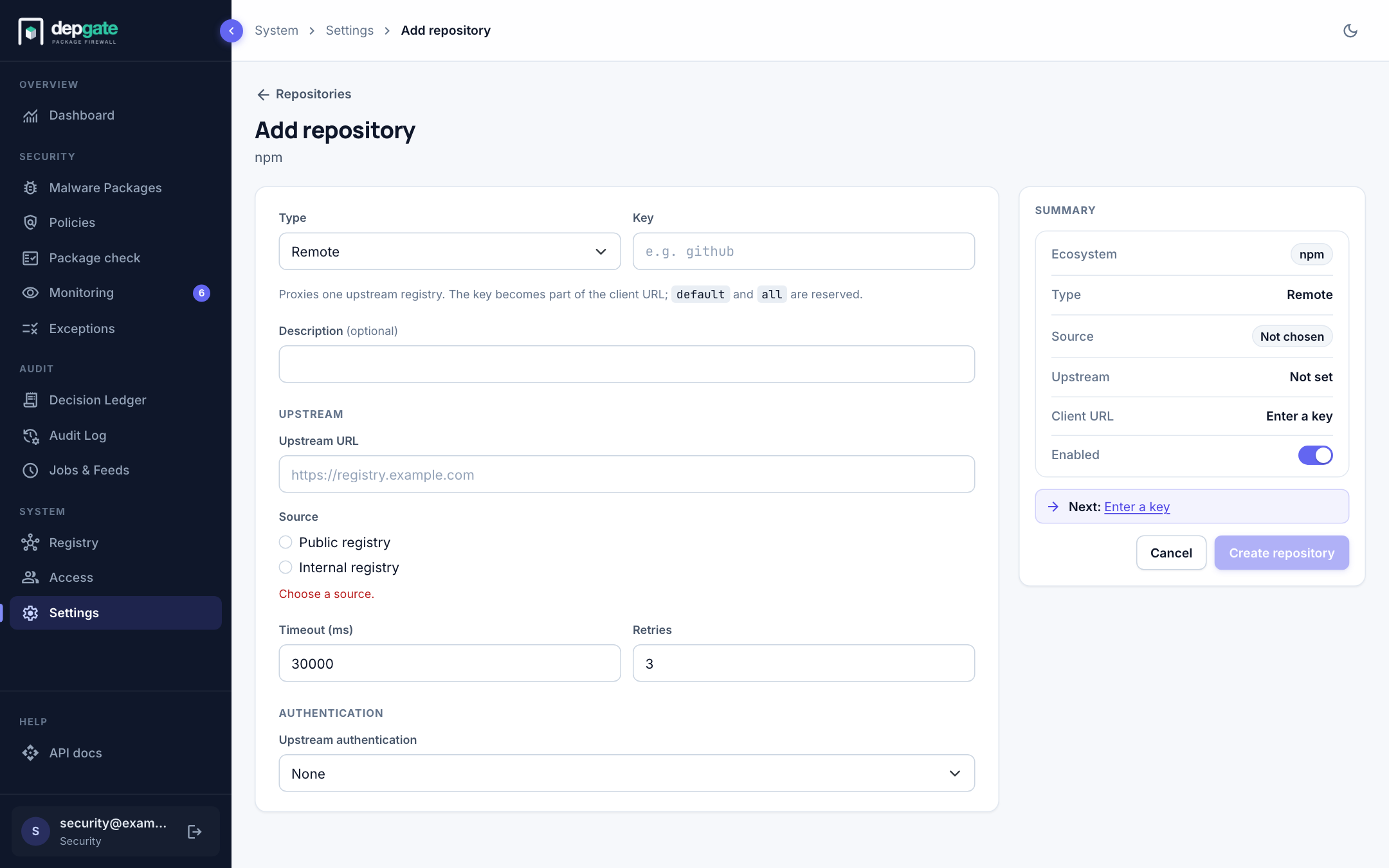1389x868 pixels.
Task: Open the Monitoring count badge
Action: (x=201, y=293)
